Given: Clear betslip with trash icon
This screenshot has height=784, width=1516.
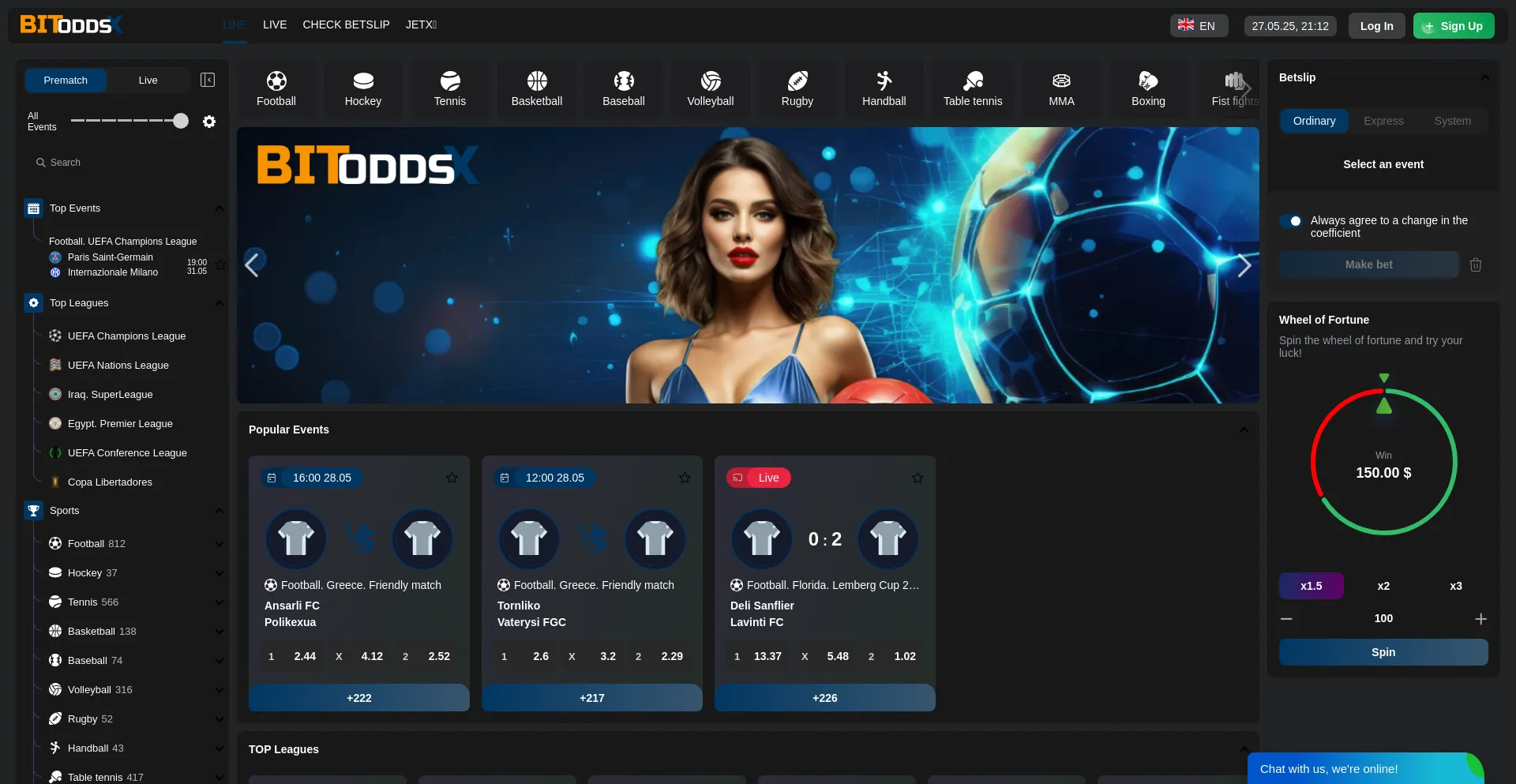Looking at the screenshot, I should pos(1476,264).
